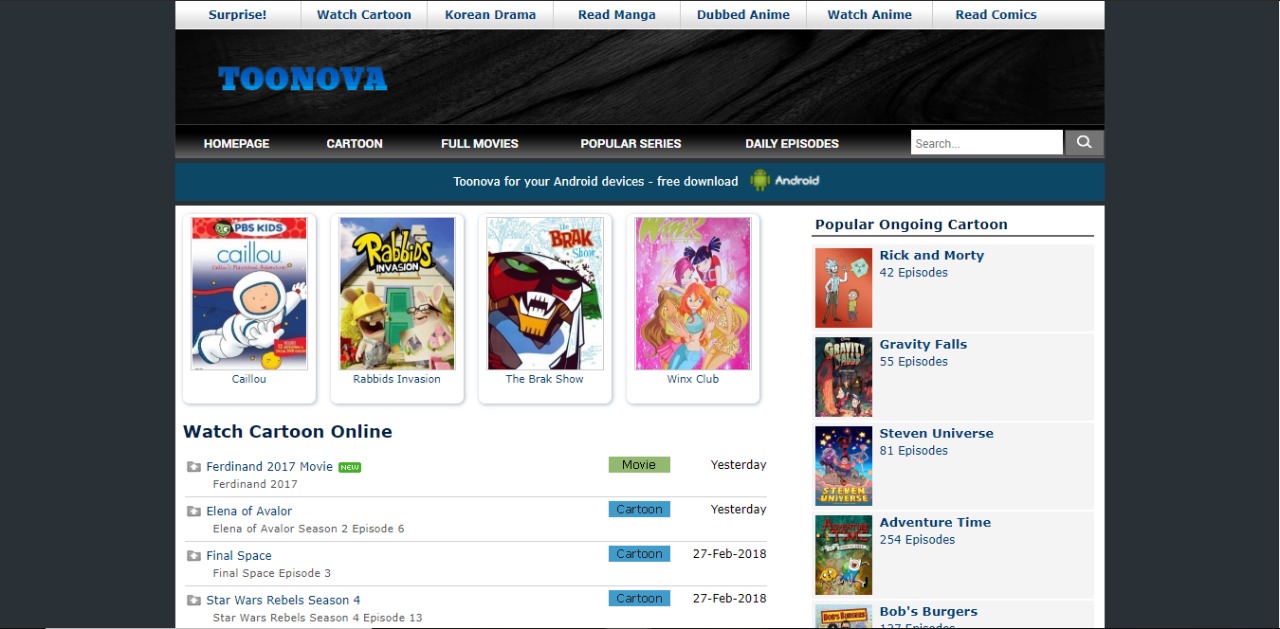Click the Caillou title link
The image size is (1280, 629).
click(249, 380)
